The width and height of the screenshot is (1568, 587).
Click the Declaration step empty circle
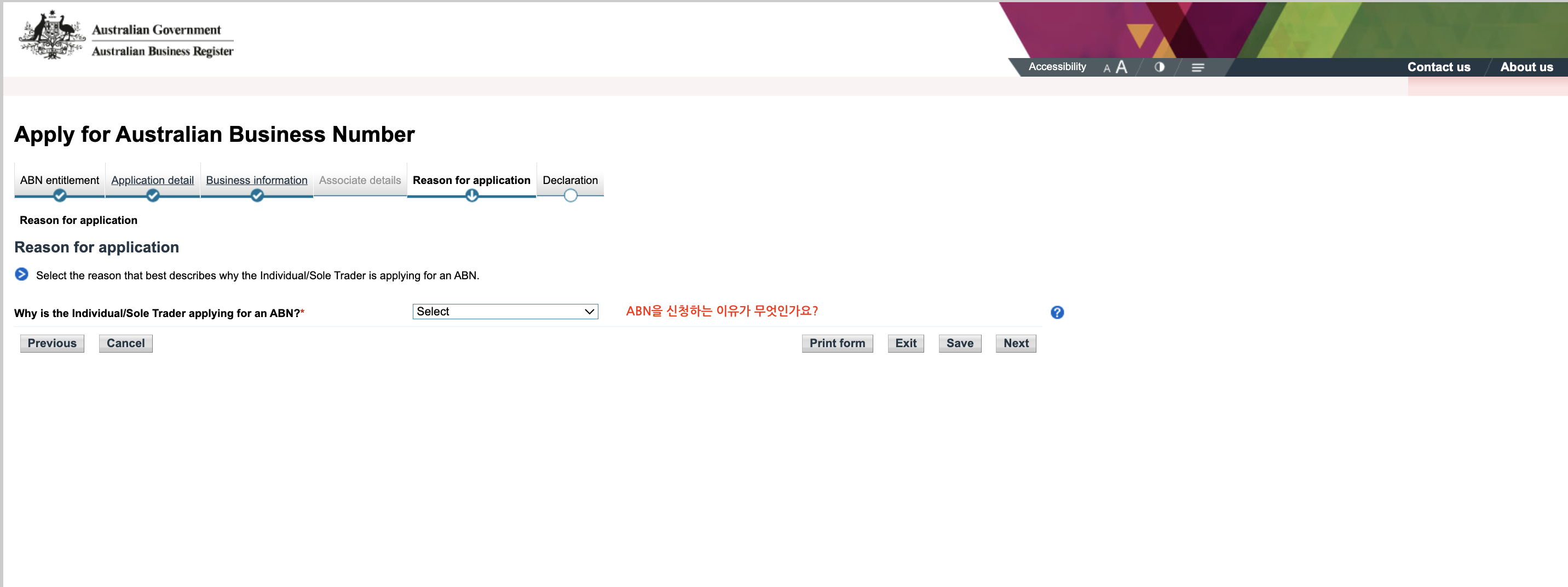tap(570, 195)
